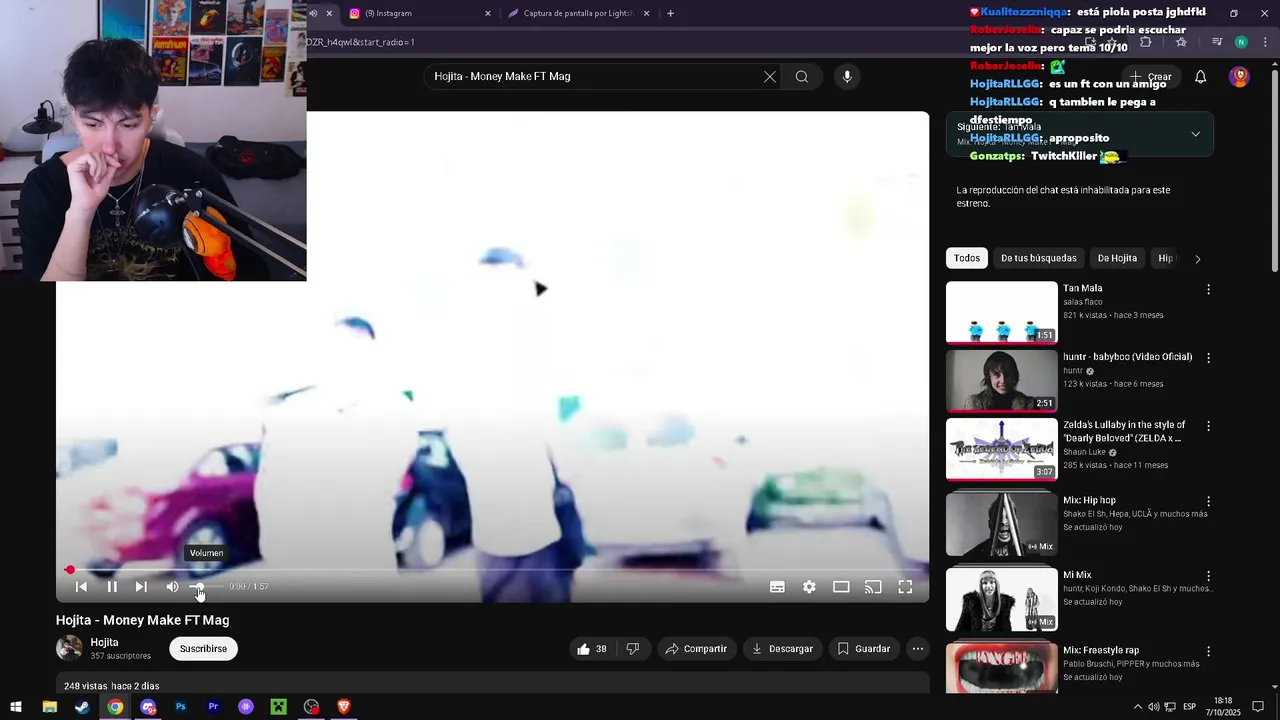The width and height of the screenshot is (1280, 720).
Task: Start a voice search with the microphone
Action: (847, 77)
